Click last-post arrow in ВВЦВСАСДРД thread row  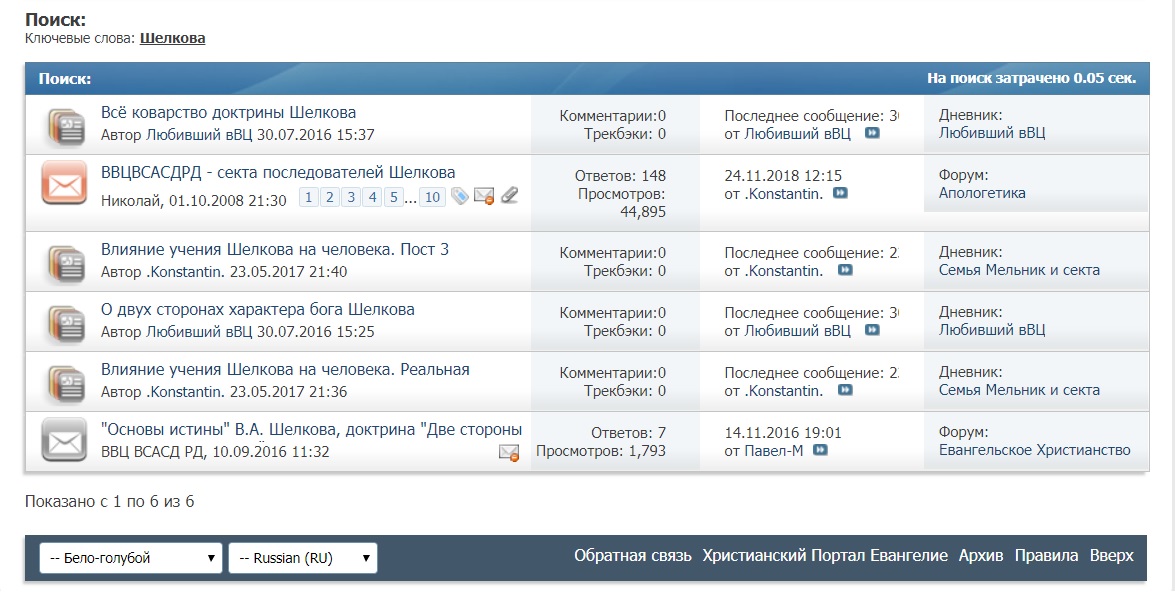840,194
